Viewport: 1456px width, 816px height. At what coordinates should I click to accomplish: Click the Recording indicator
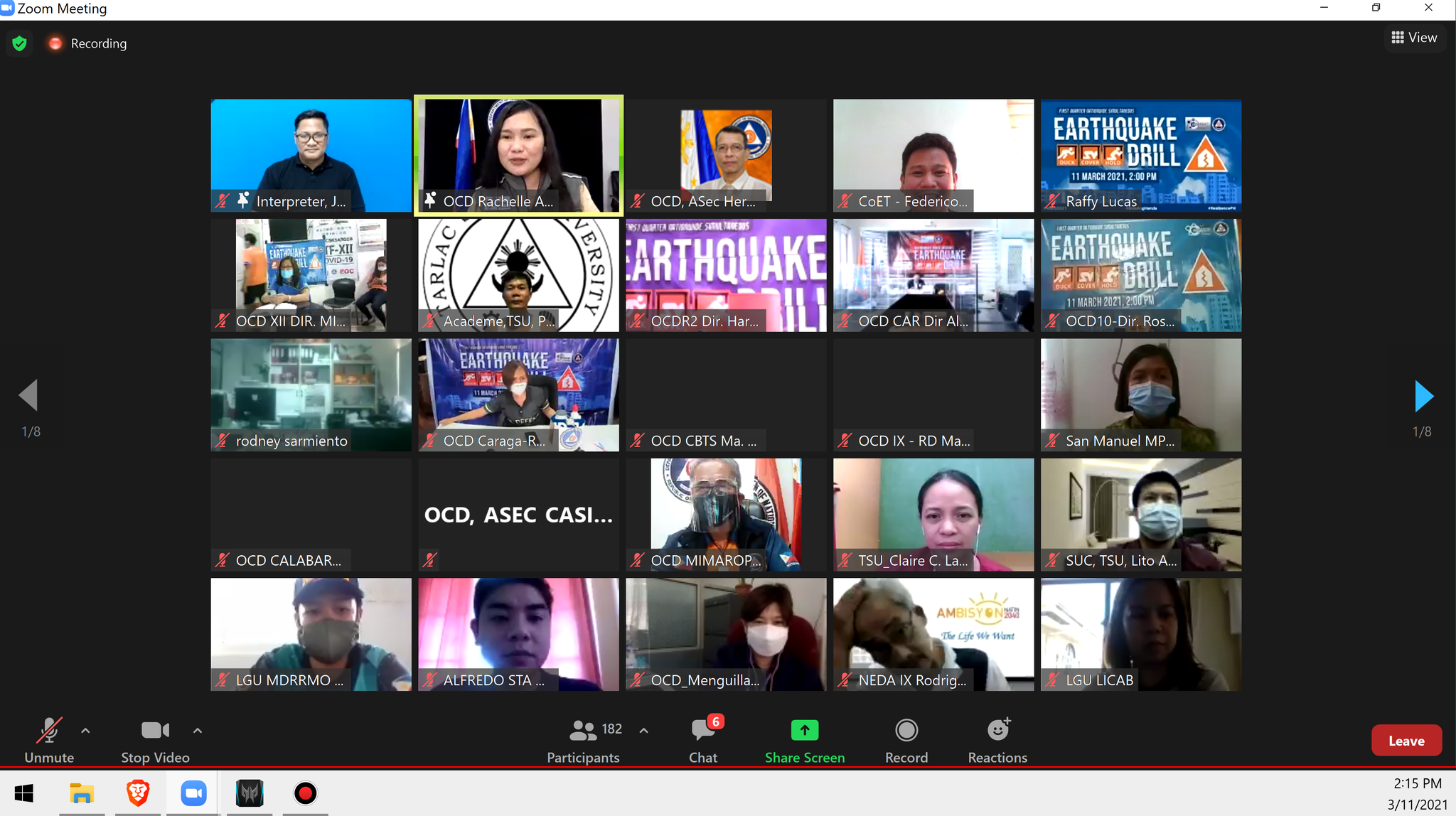click(x=87, y=43)
